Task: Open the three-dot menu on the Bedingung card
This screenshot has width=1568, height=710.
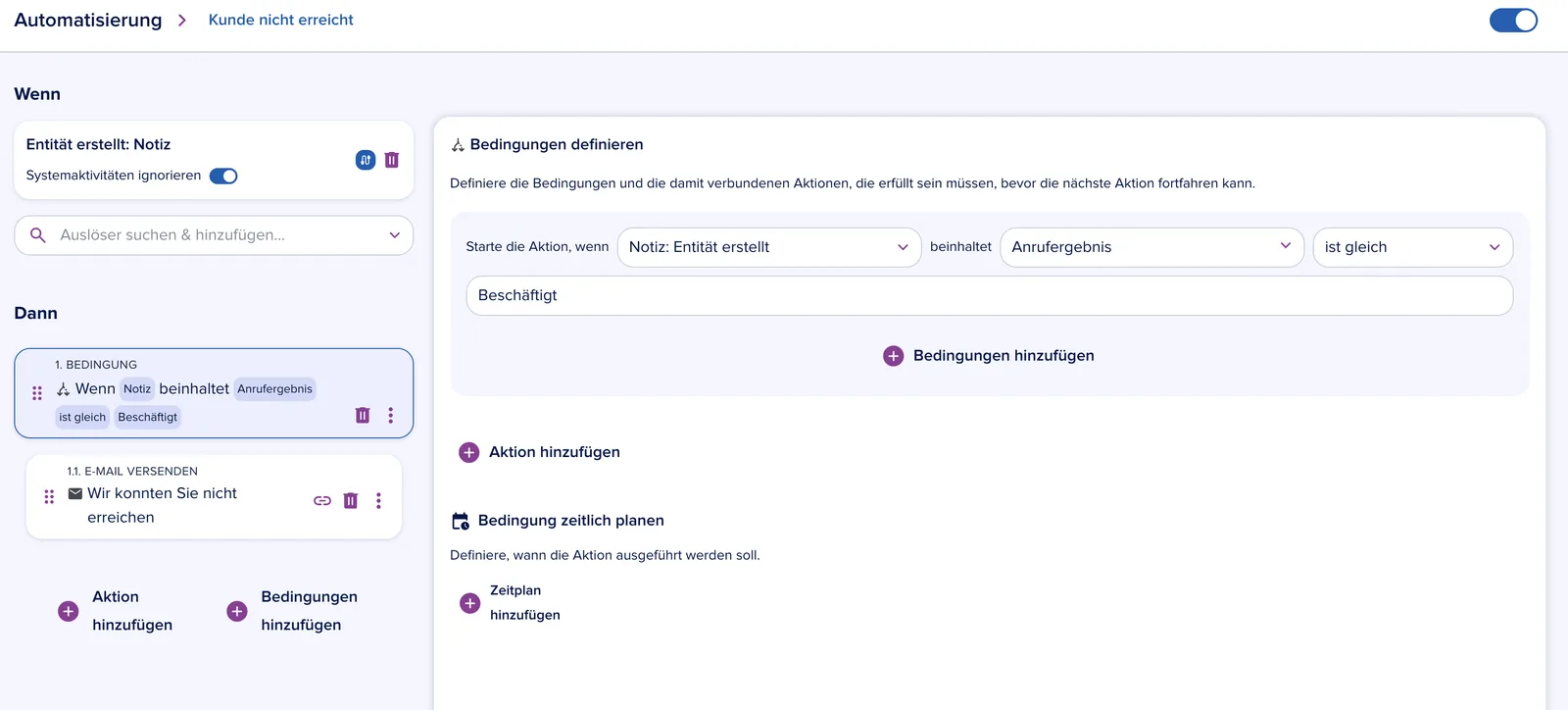Action: click(390, 415)
